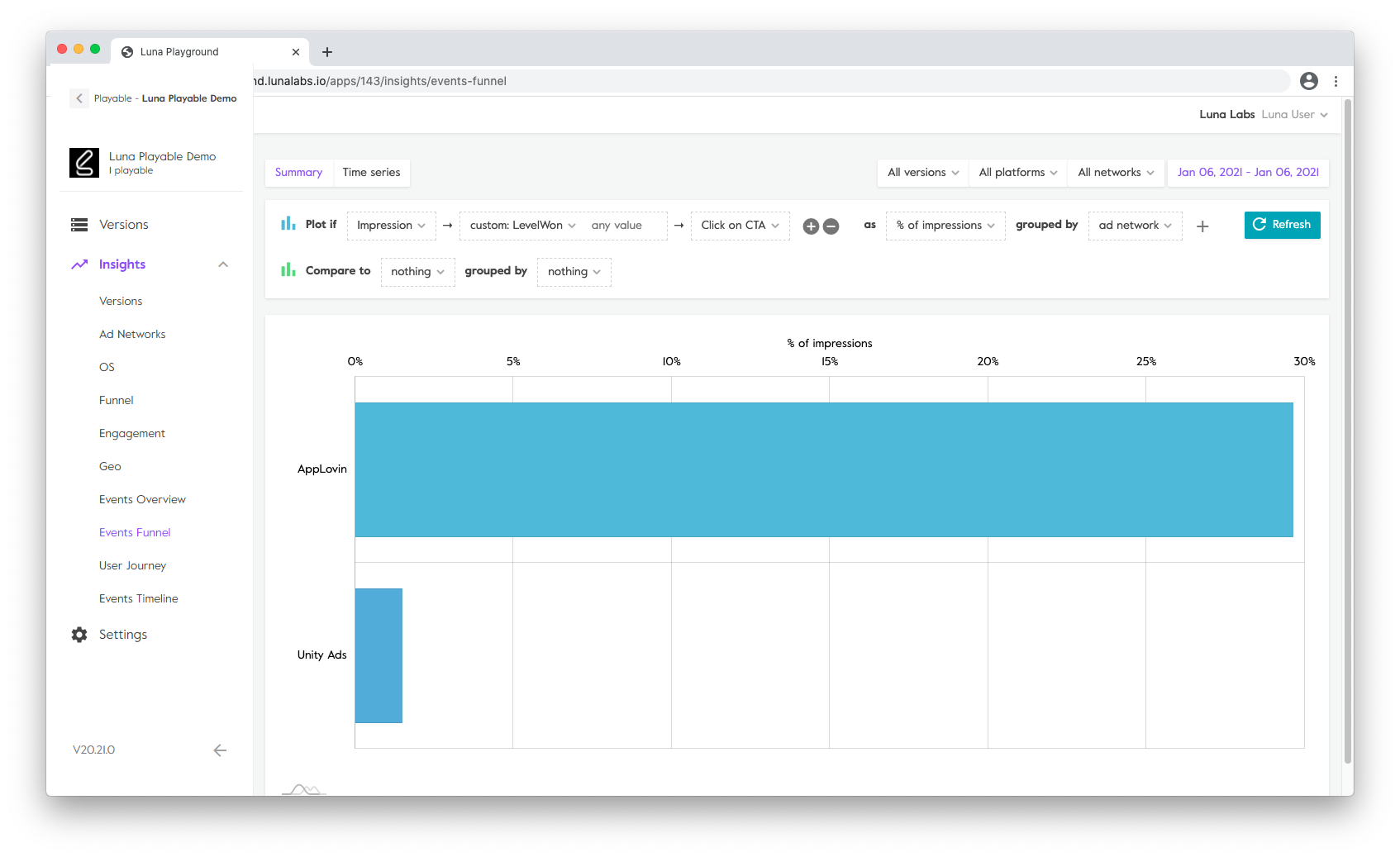1400x857 pixels.
Task: Go to User Journey page
Action: 132,566
